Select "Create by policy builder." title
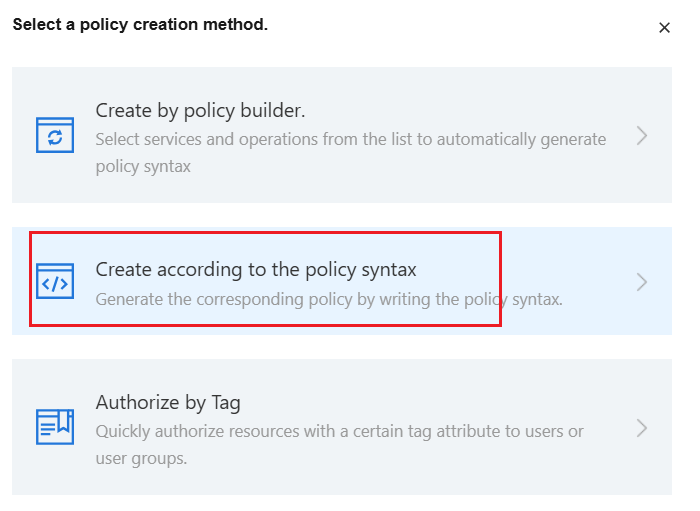Screen dimensions: 700x511 [200, 110]
